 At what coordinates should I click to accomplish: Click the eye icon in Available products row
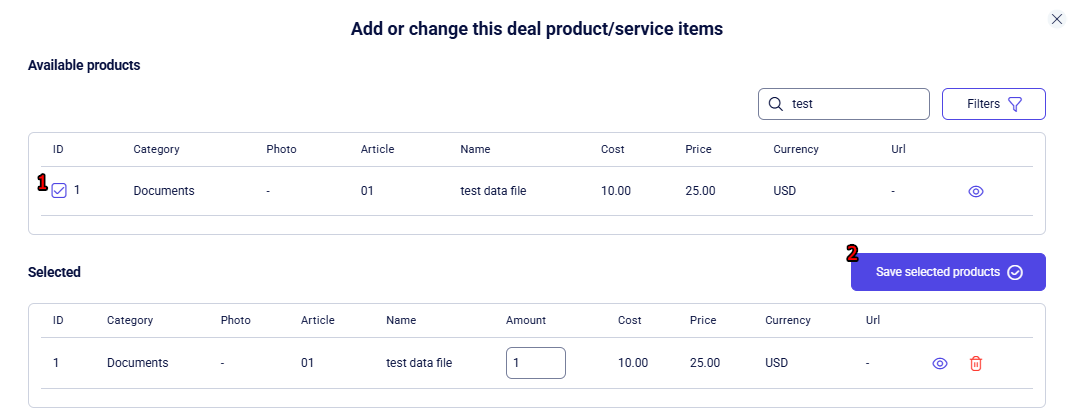point(976,191)
